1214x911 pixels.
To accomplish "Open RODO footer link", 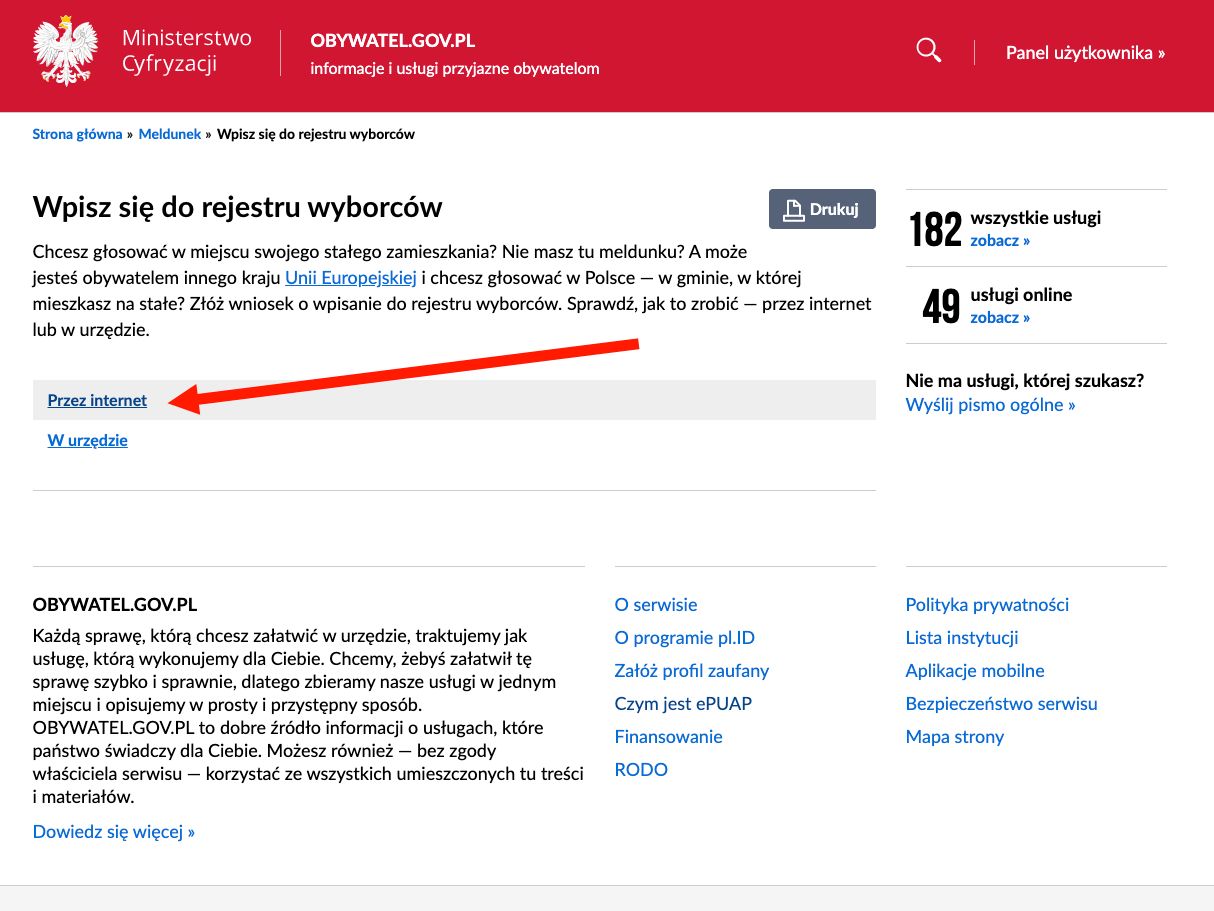I will [641, 769].
